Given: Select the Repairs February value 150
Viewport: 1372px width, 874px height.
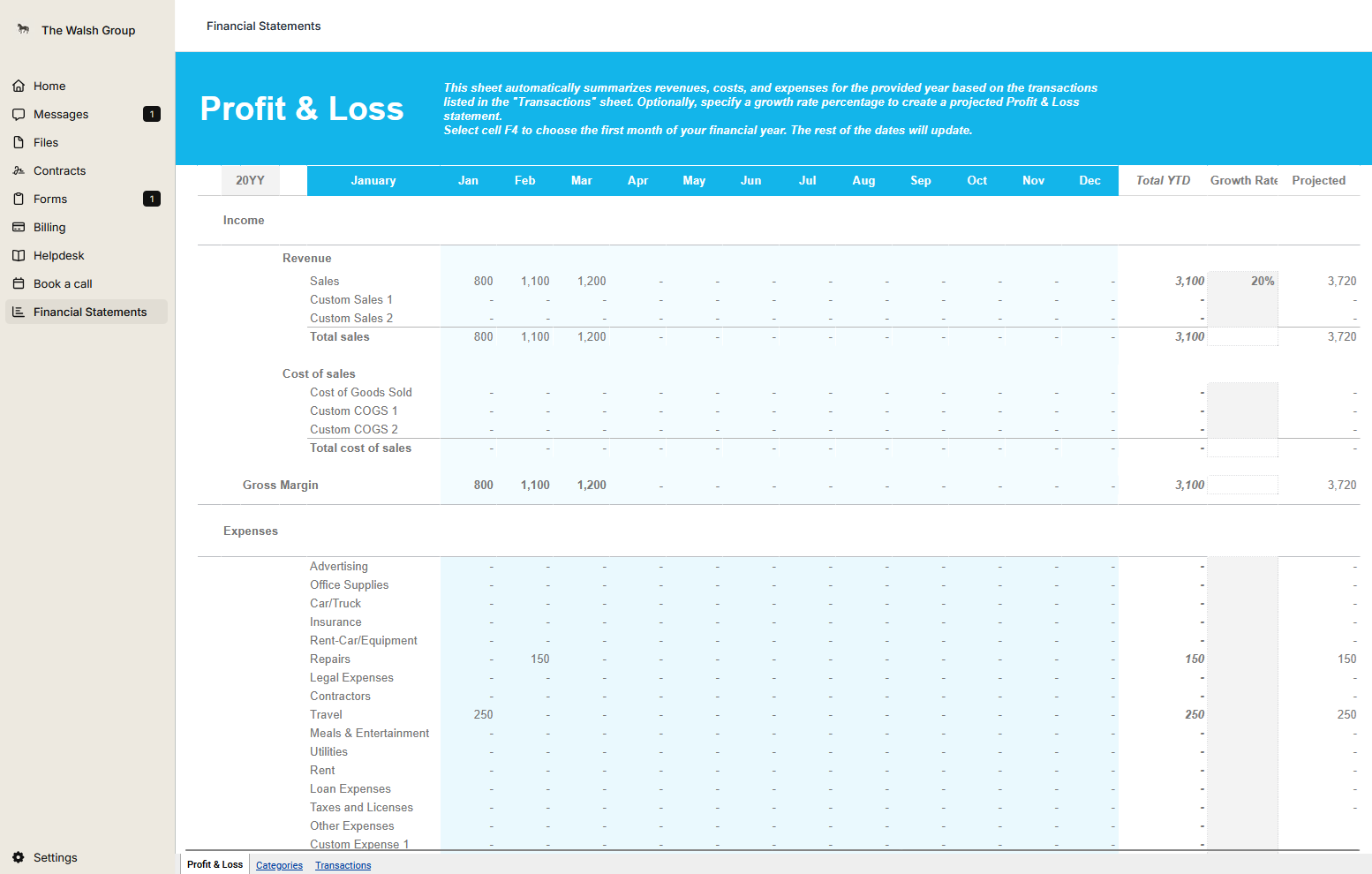Looking at the screenshot, I should pyautogui.click(x=540, y=659).
